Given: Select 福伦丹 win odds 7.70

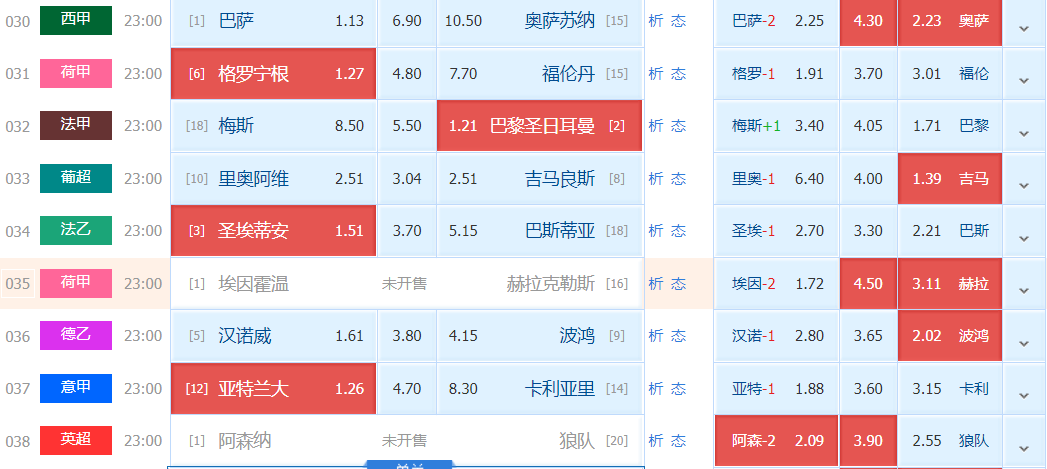Looking at the screenshot, I should coord(540,73).
